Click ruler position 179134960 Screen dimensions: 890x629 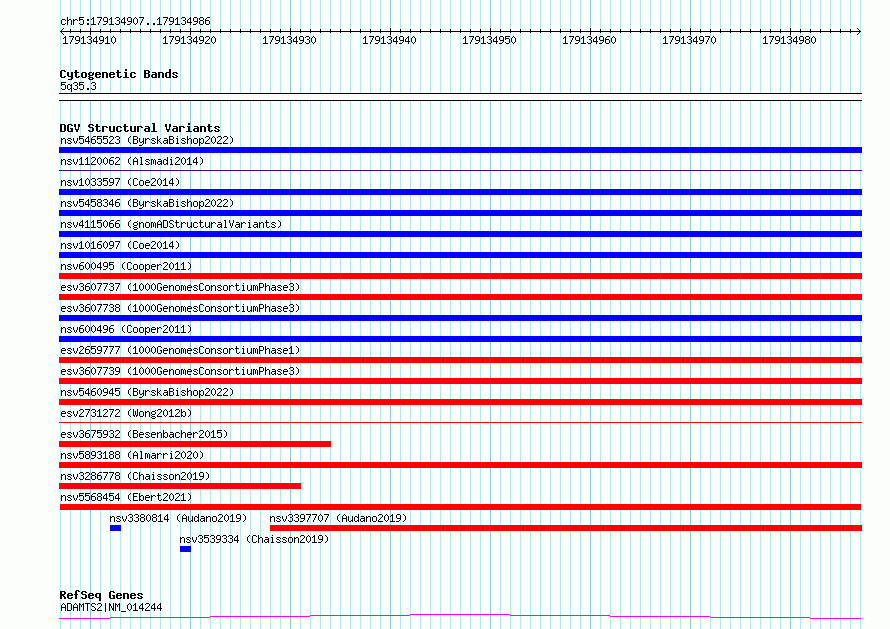point(589,40)
